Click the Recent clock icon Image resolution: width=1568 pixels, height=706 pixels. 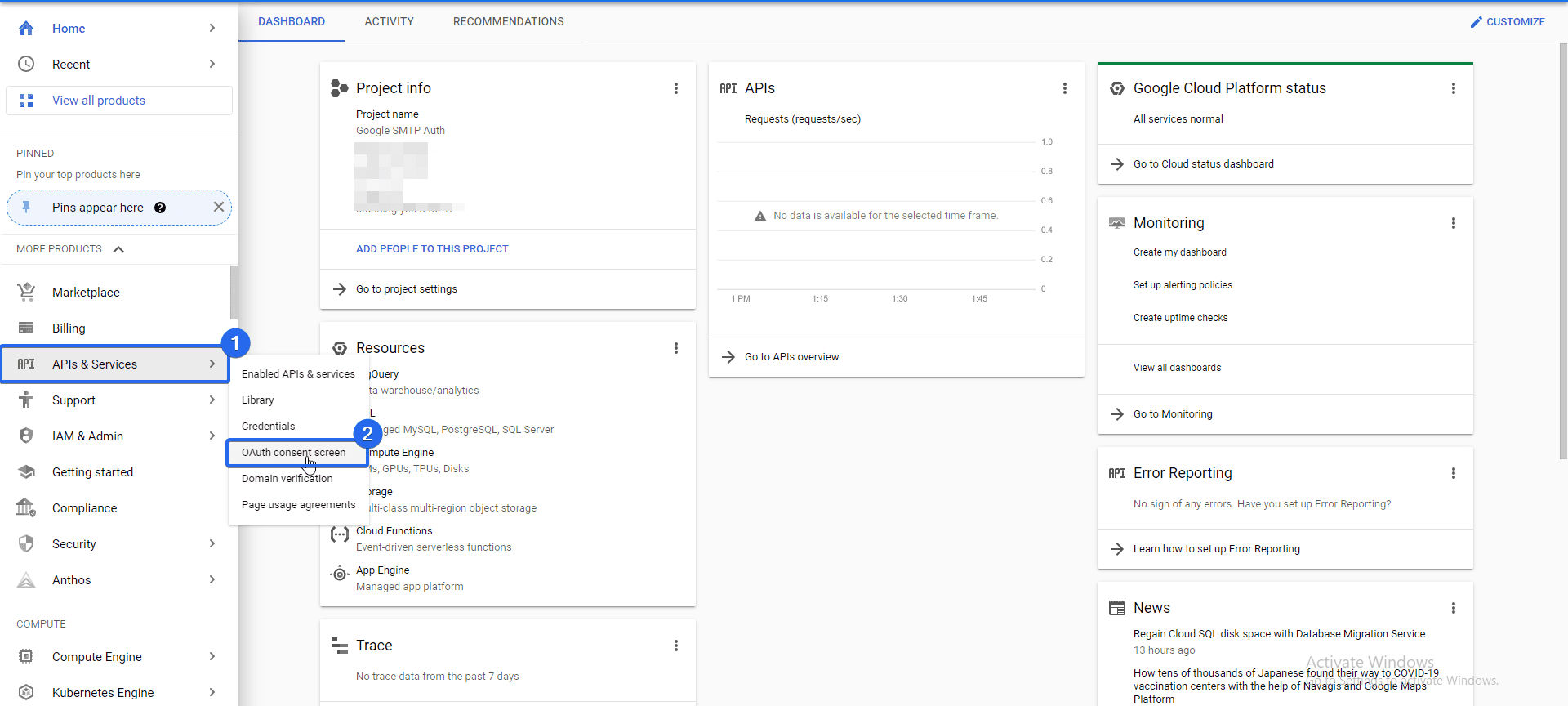(x=26, y=64)
